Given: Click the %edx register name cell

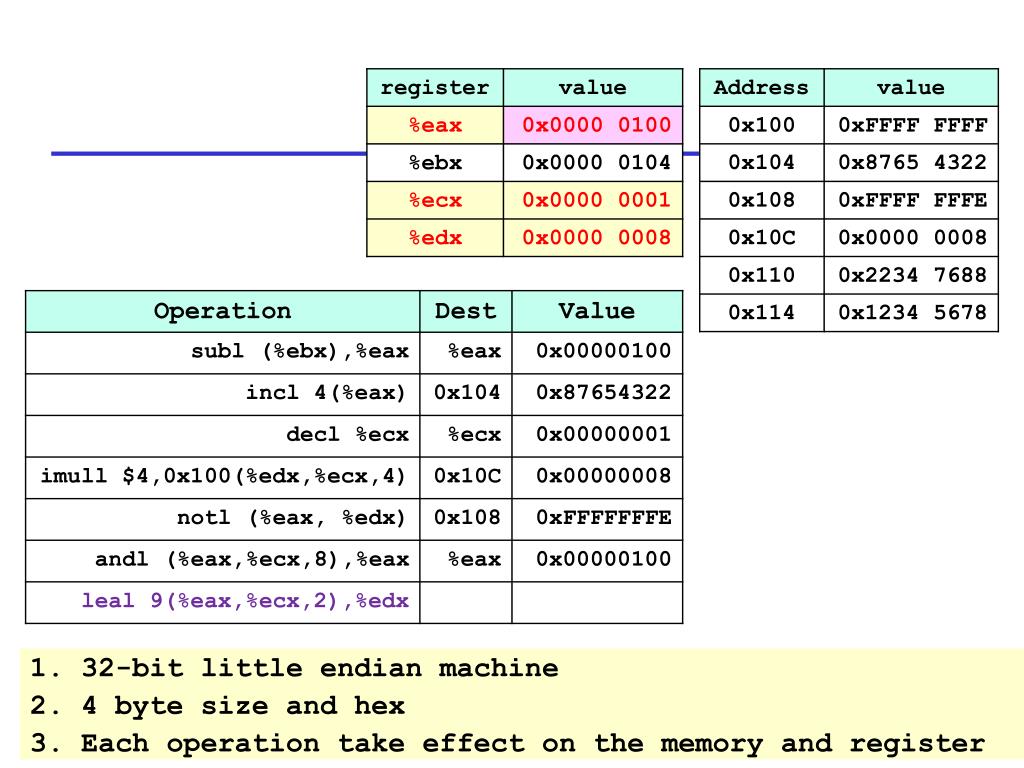Looking at the screenshot, I should click(x=435, y=238).
